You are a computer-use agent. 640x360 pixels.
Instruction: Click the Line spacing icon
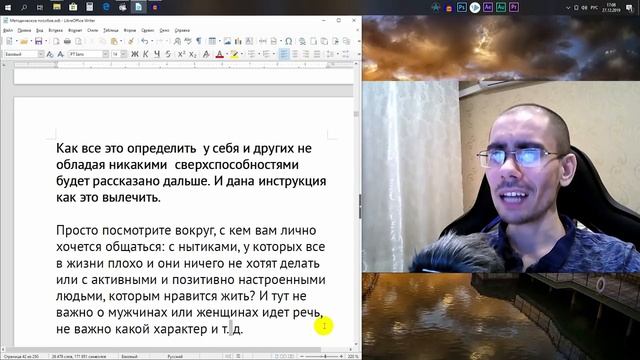(x=330, y=54)
